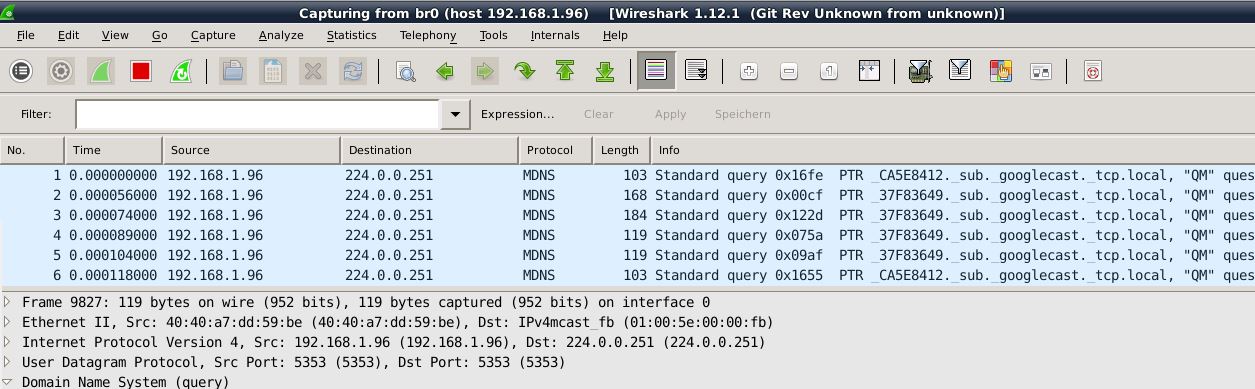Stop the running capture with red square
1255x389 pixels.
141,71
